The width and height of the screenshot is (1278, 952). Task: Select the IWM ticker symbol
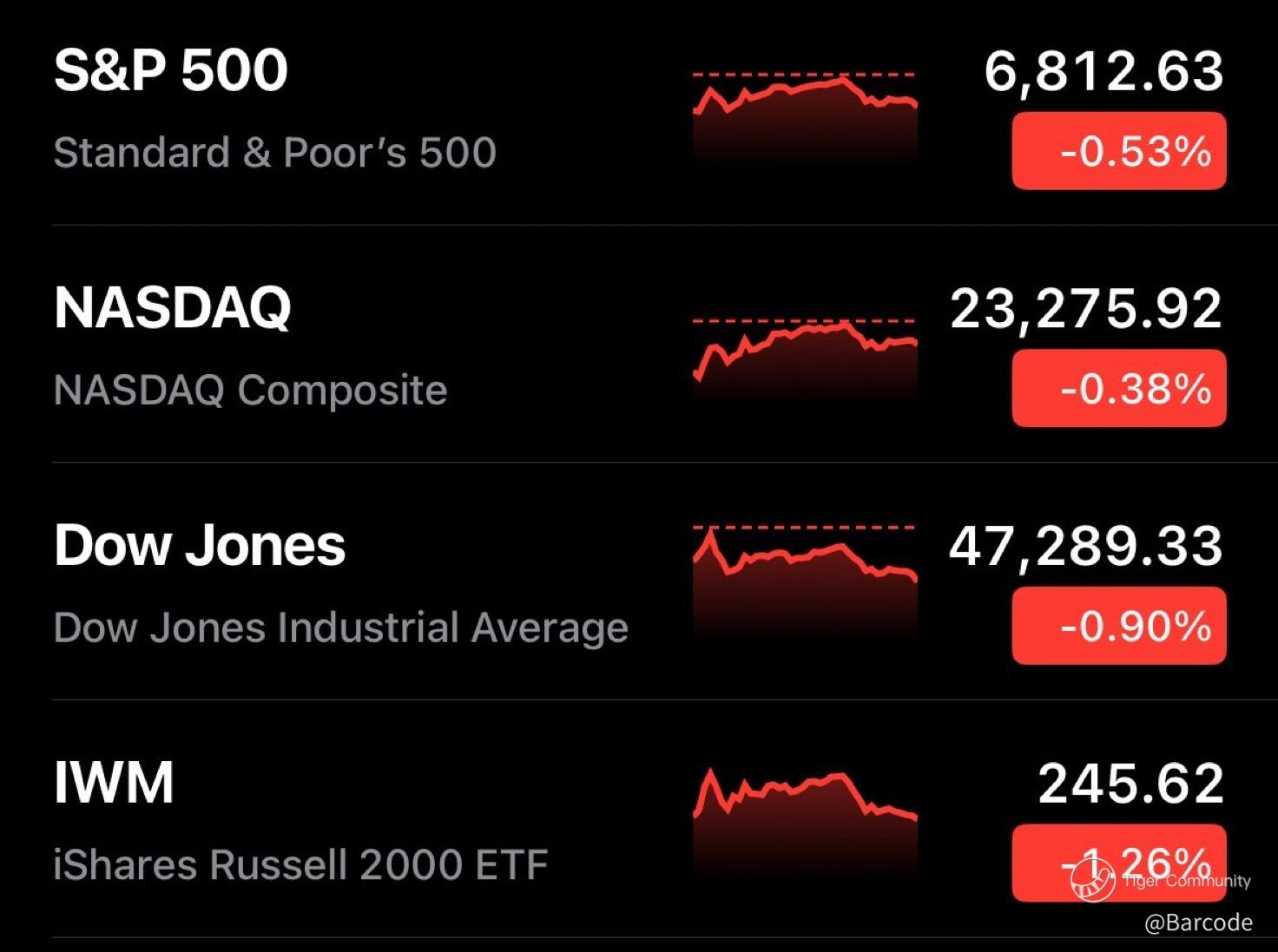[x=114, y=783]
